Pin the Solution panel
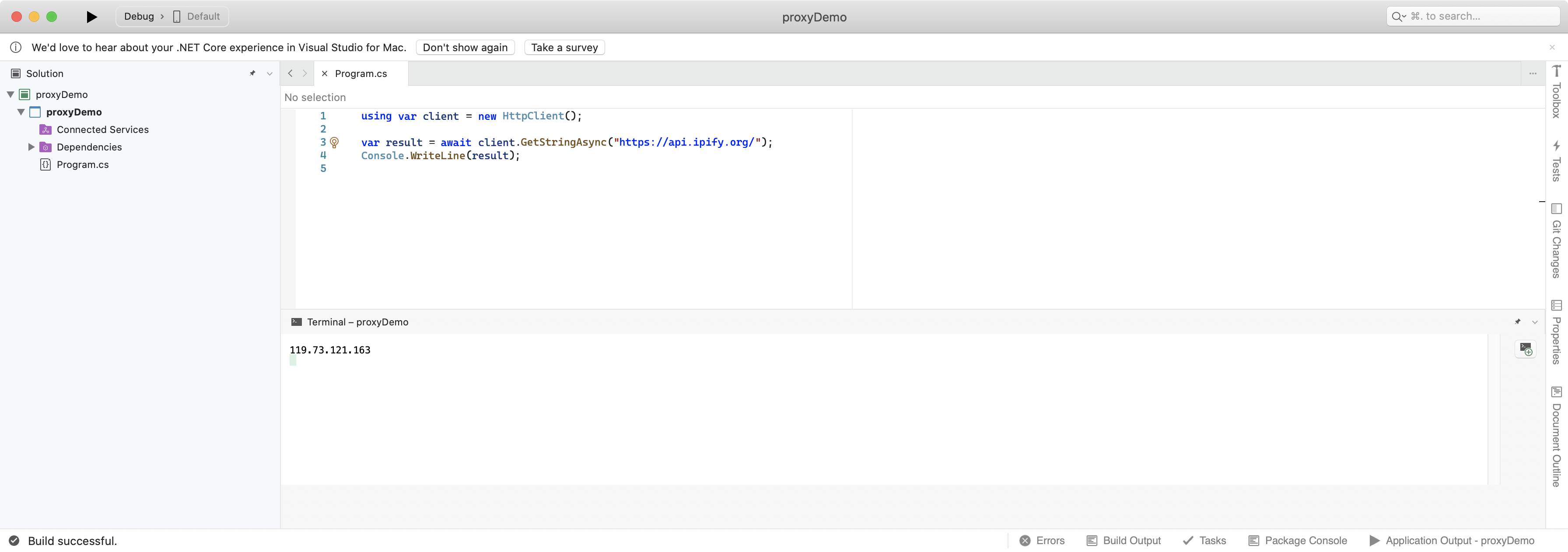 pyautogui.click(x=252, y=73)
